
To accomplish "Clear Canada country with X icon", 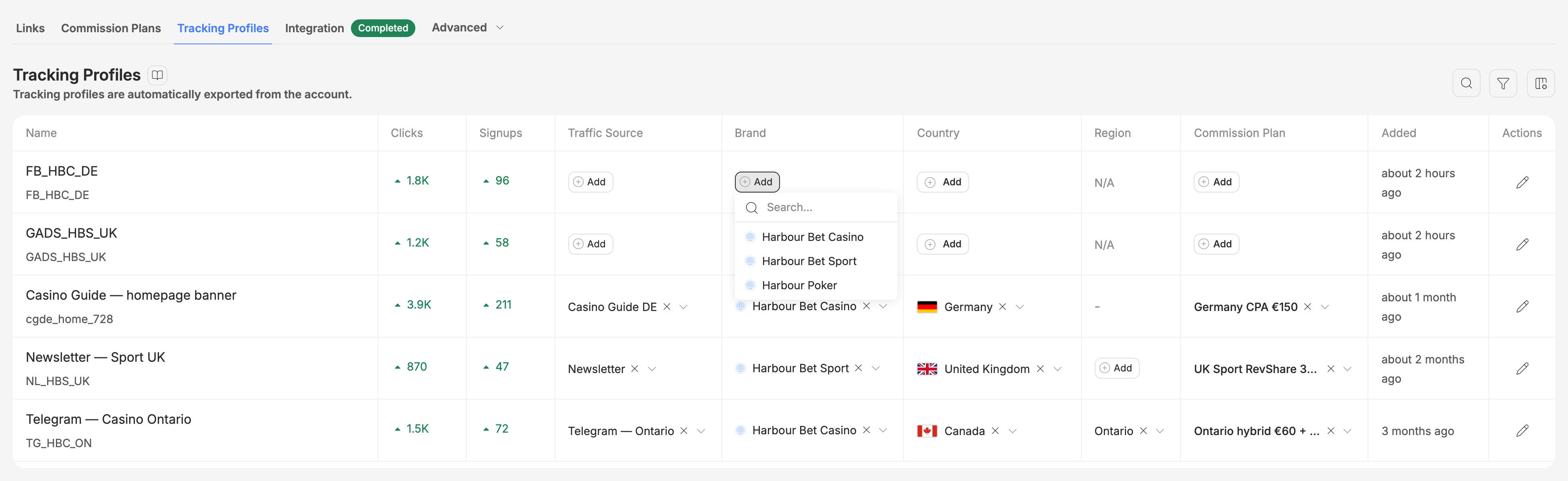I will coord(995,431).
